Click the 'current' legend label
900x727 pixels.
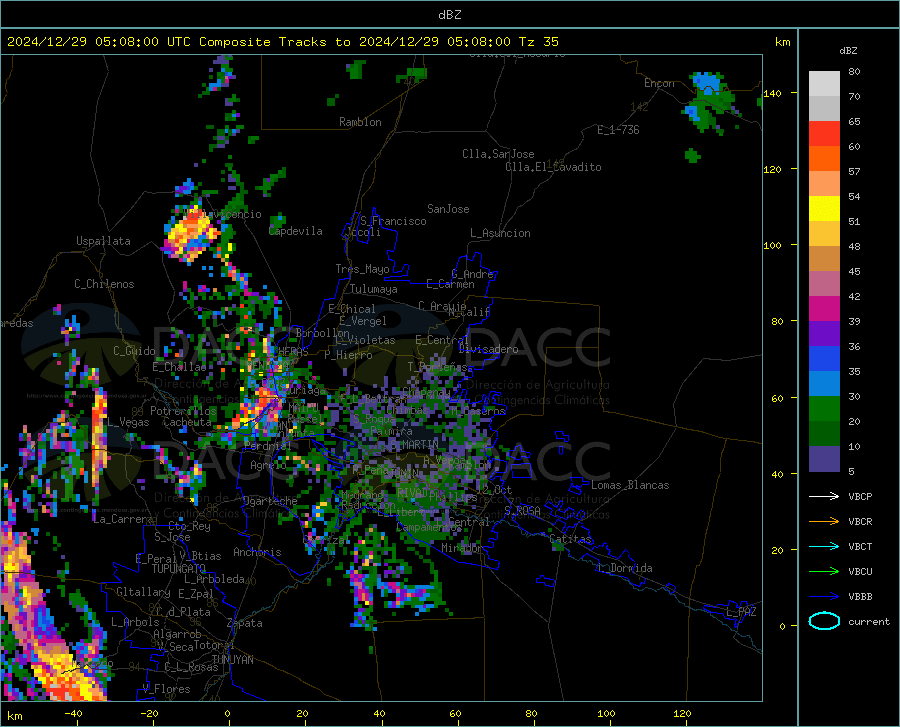(x=869, y=621)
